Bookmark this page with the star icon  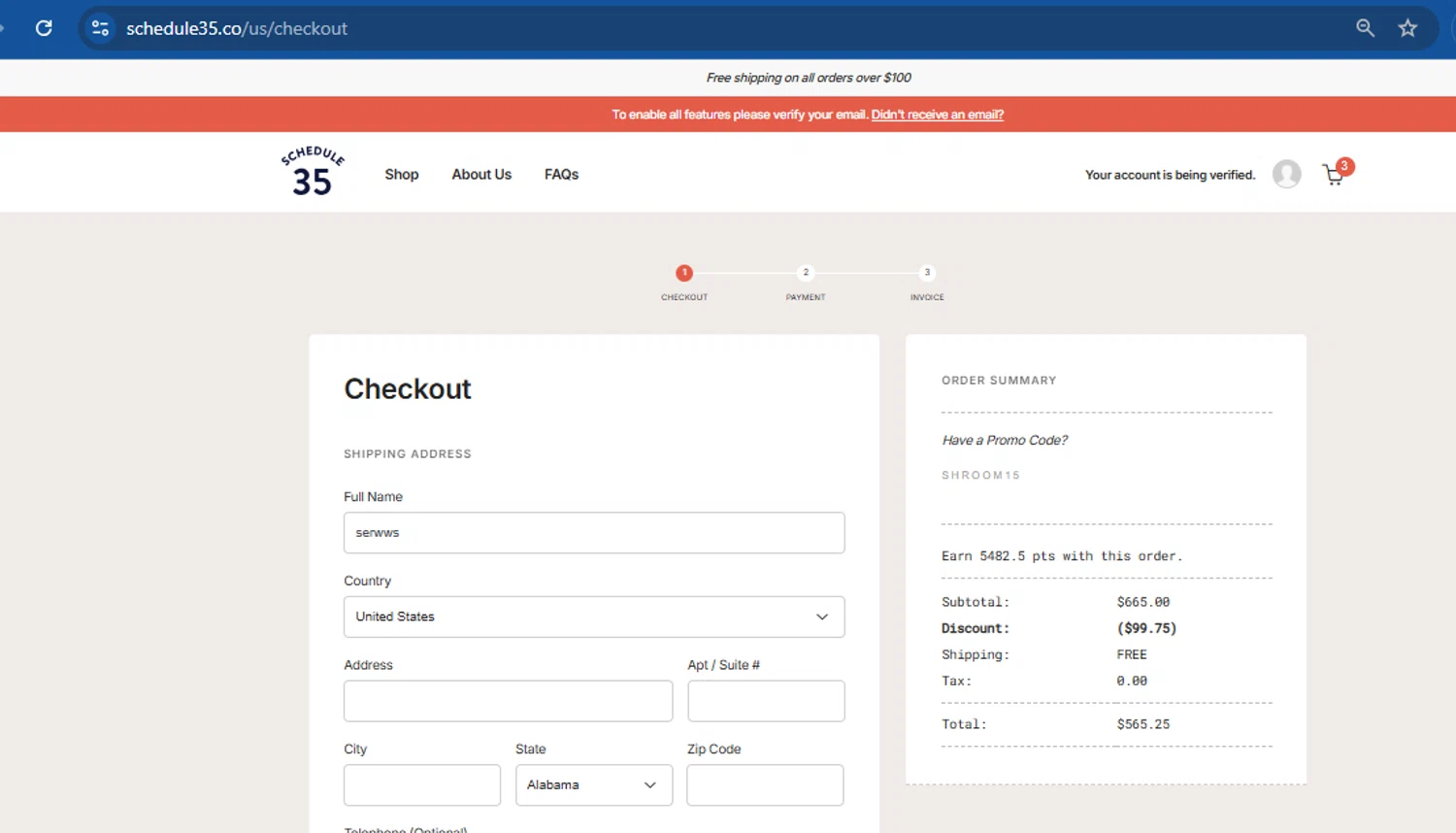click(1407, 28)
